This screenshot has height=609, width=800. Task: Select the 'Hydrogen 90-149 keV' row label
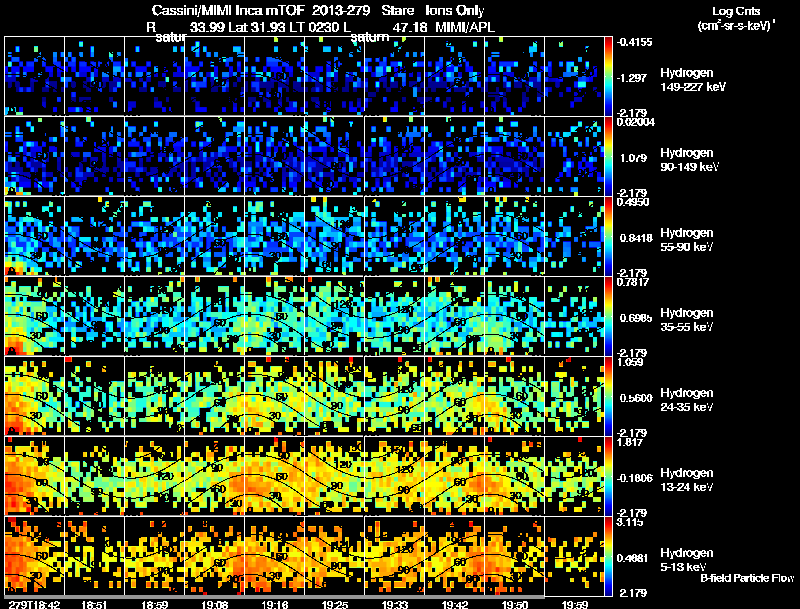point(689,160)
